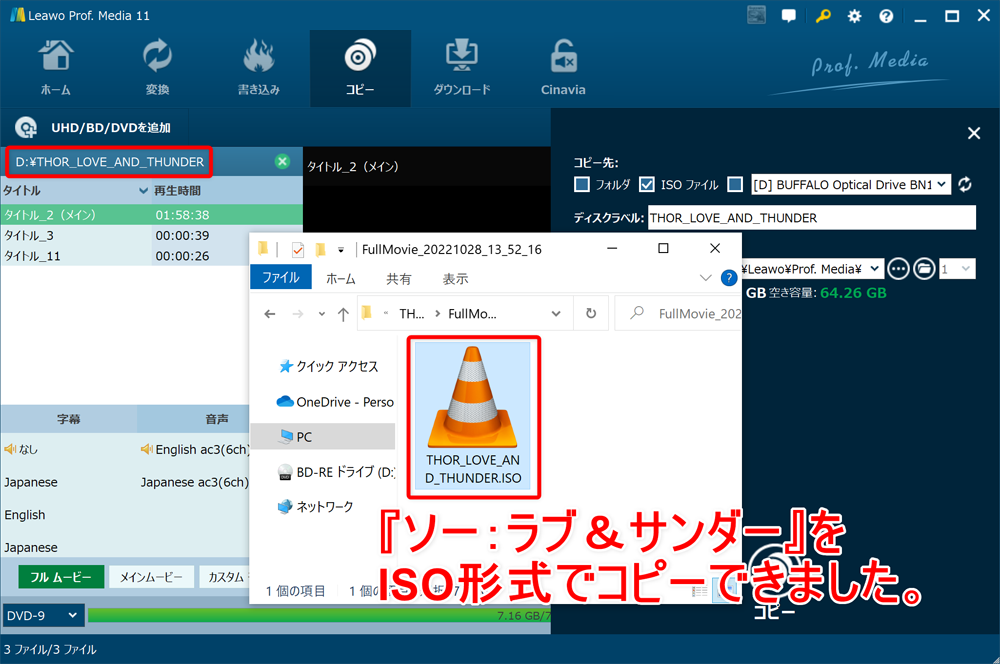Image resolution: width=1000 pixels, height=664 pixels.
Task: Open Leawo help question mark icon
Action: (886, 17)
